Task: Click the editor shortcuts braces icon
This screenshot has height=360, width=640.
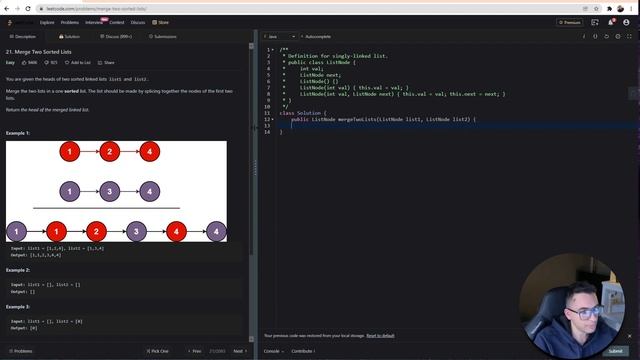Action: click(x=595, y=36)
